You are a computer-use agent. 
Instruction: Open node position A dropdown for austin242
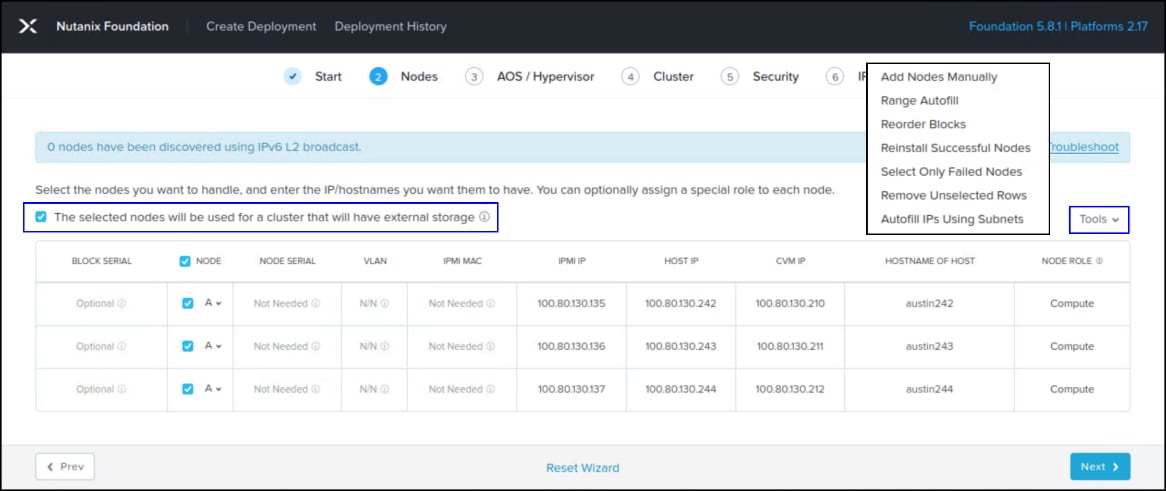pyautogui.click(x=213, y=303)
